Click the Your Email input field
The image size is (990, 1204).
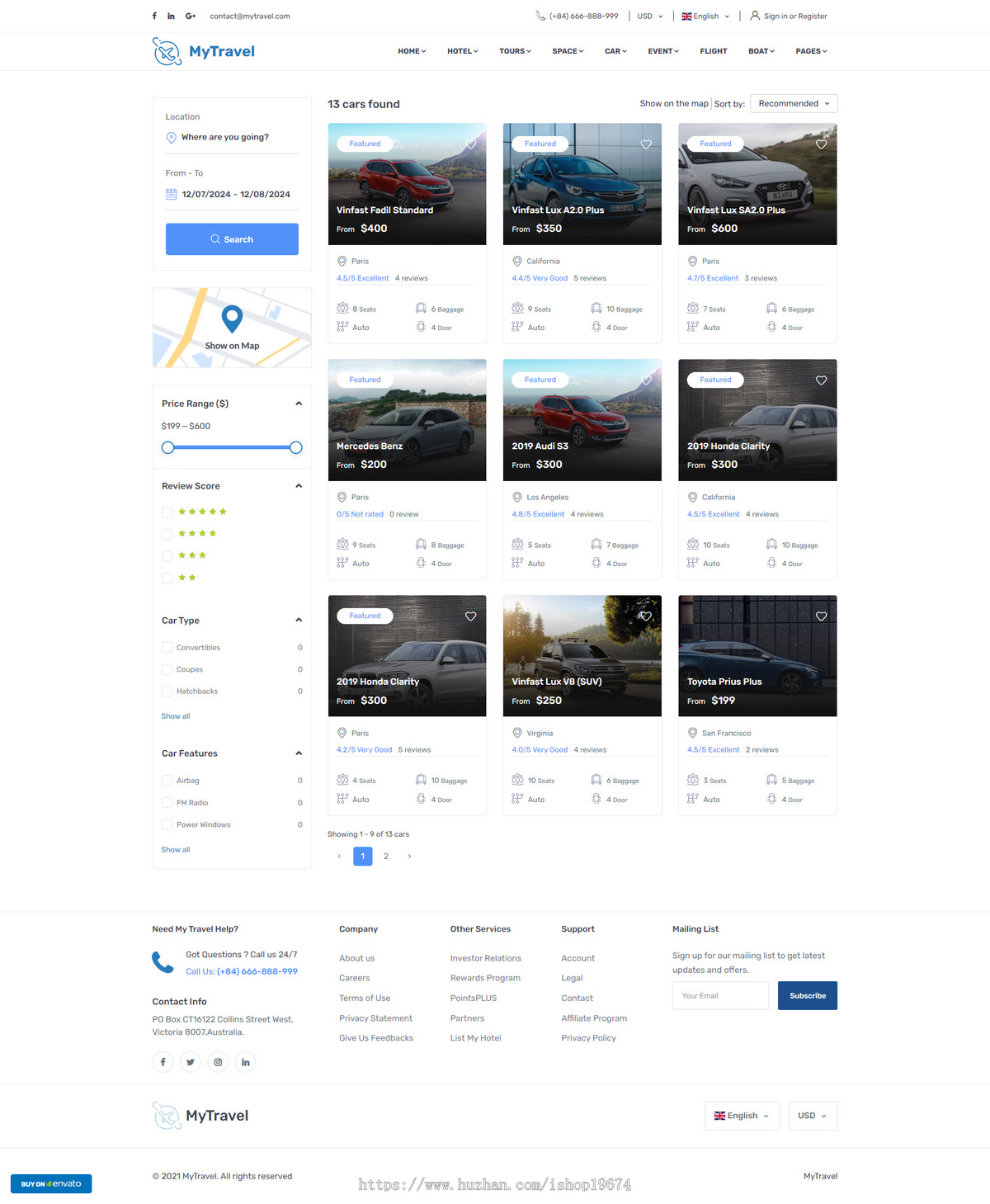click(x=720, y=996)
